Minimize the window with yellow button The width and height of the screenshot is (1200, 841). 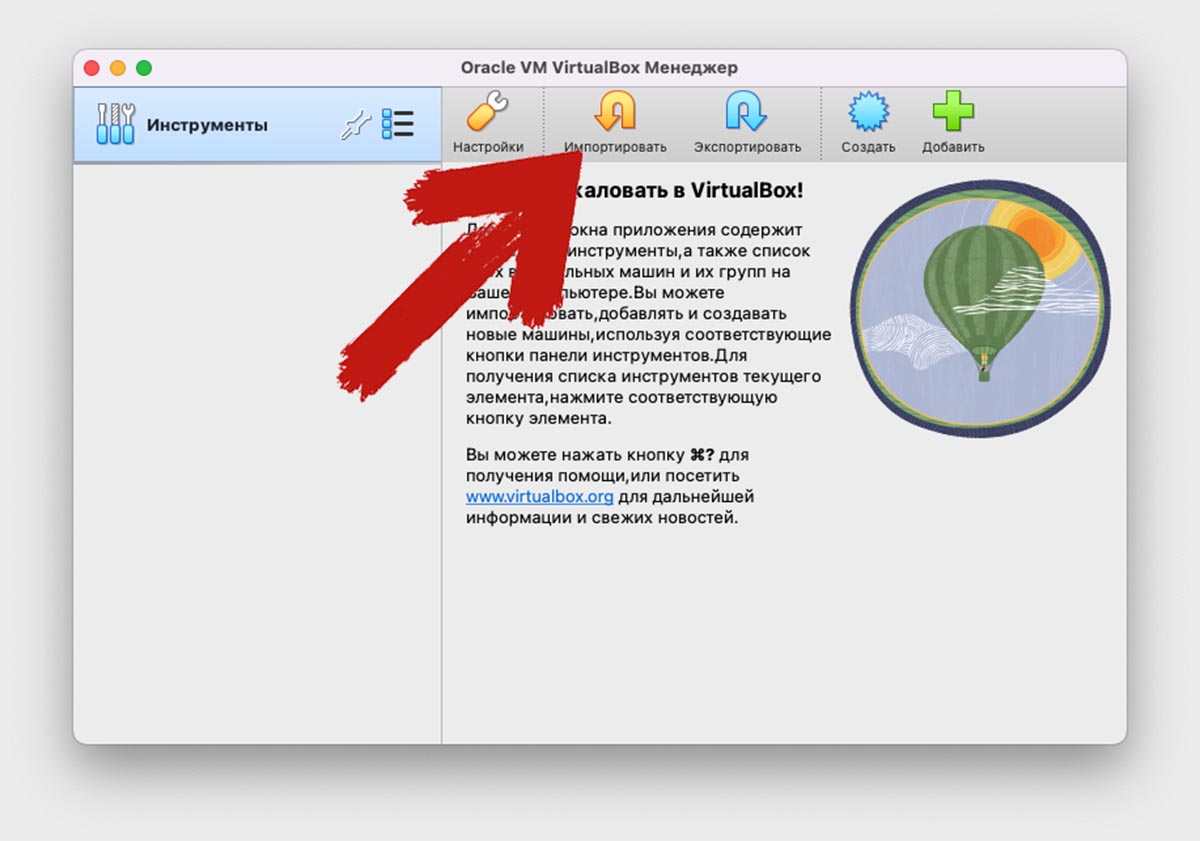pyautogui.click(x=118, y=68)
